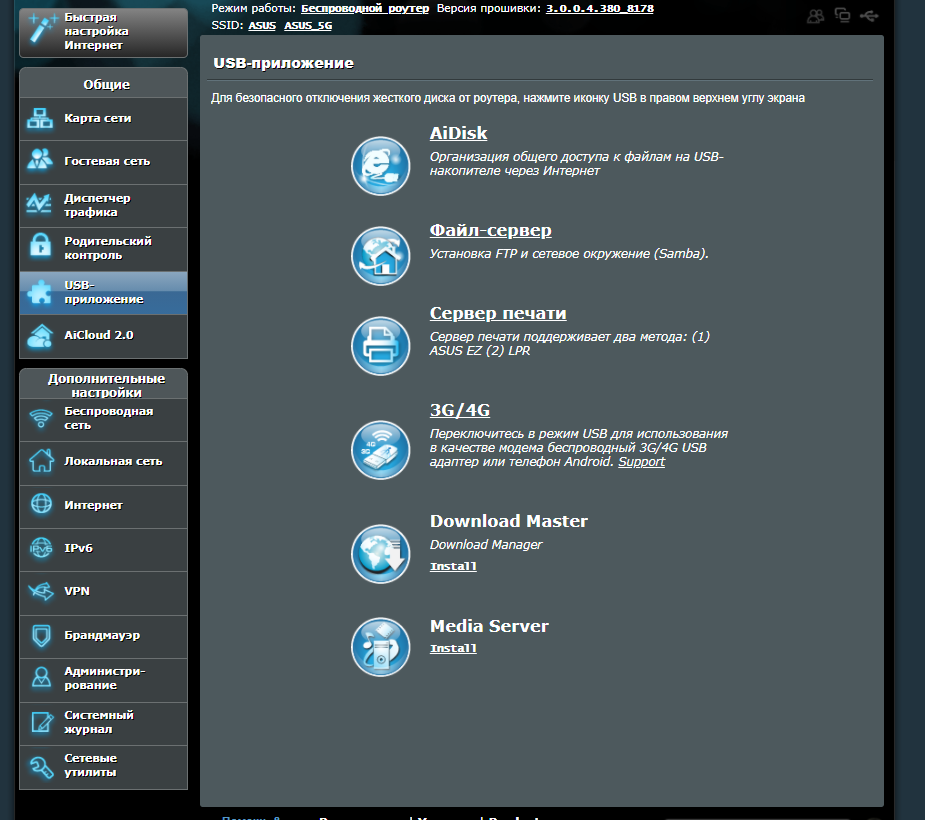The image size is (925, 820).
Task: Open Беспроводная сеть settings
Action: click(x=103, y=418)
